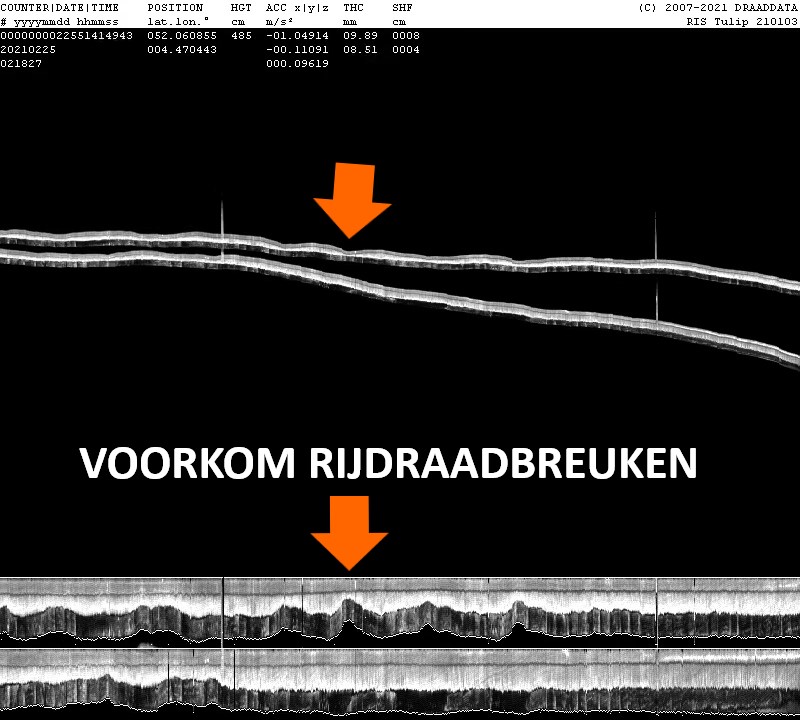The width and height of the screenshot is (800, 720).
Task: Click the THC column header
Action: (x=353, y=7)
